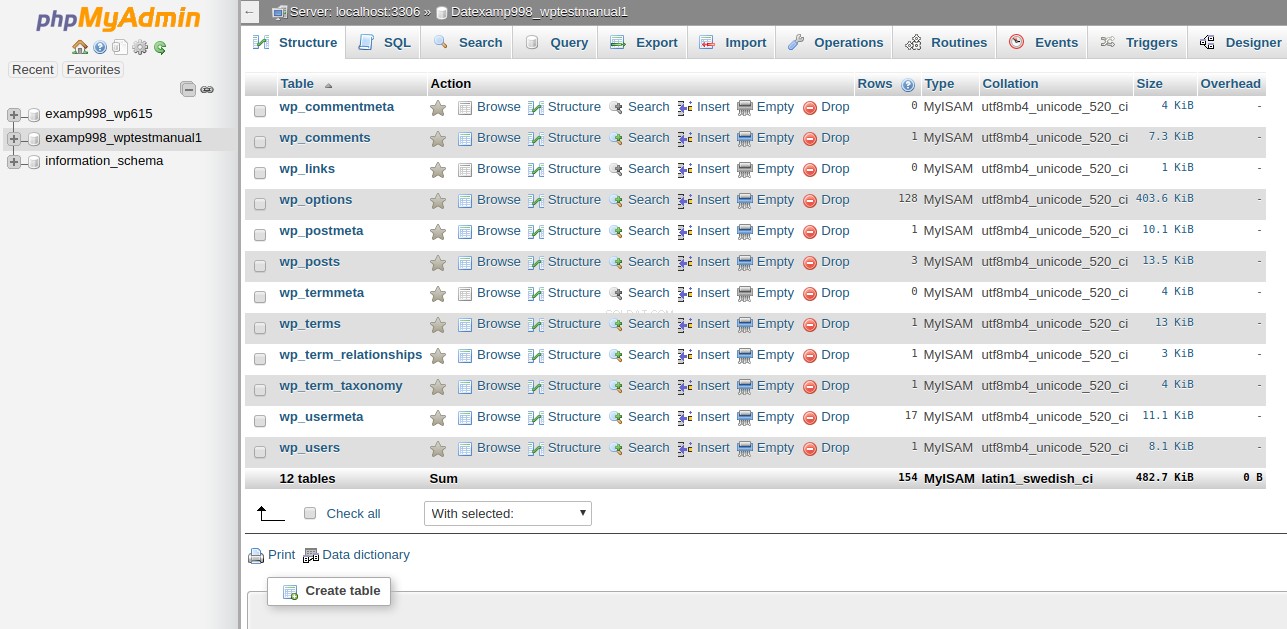Open the Triggers tab
Image resolution: width=1287 pixels, height=629 pixels.
[1138, 43]
